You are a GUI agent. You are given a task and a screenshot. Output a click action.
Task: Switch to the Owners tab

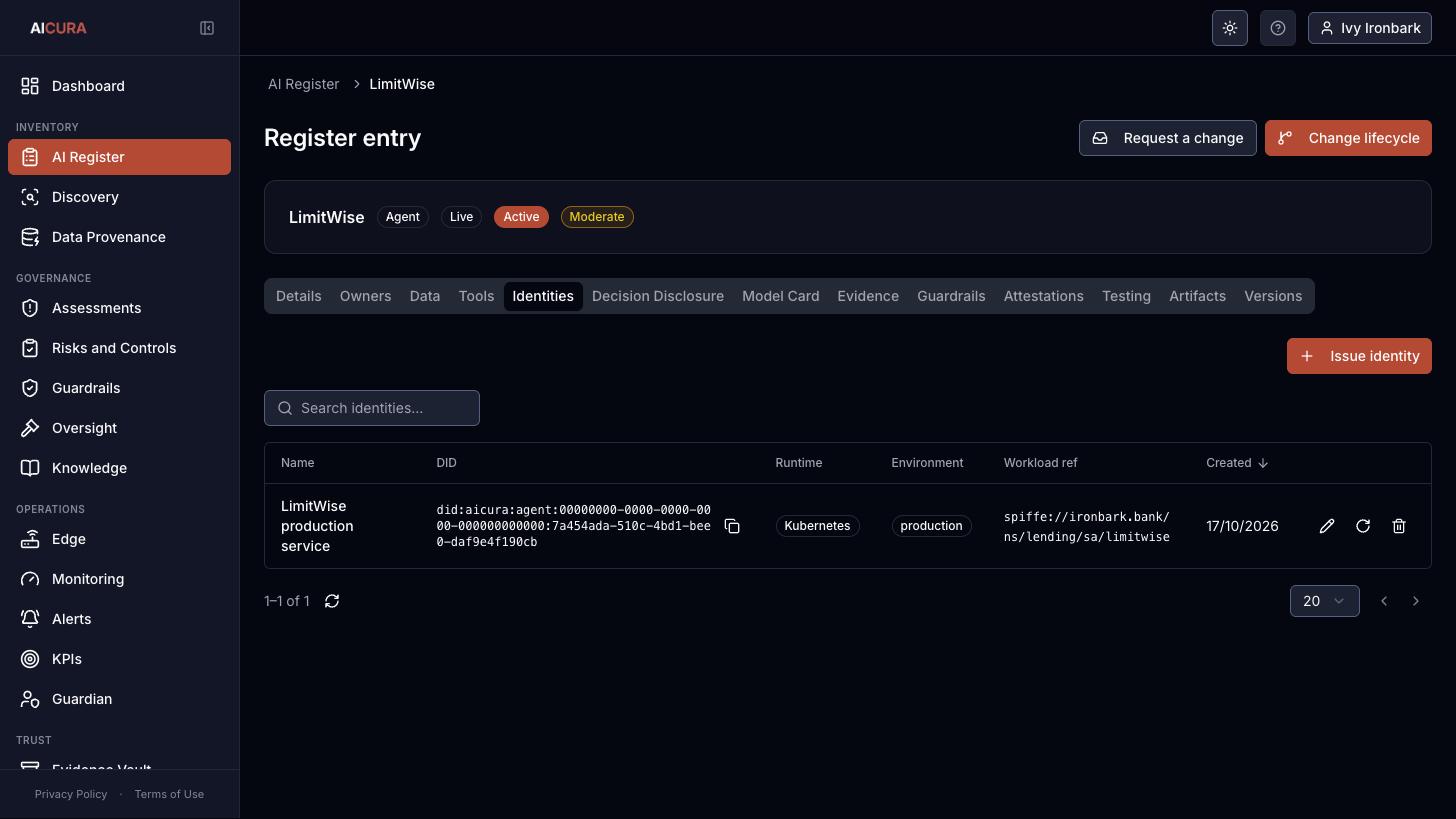(365, 296)
